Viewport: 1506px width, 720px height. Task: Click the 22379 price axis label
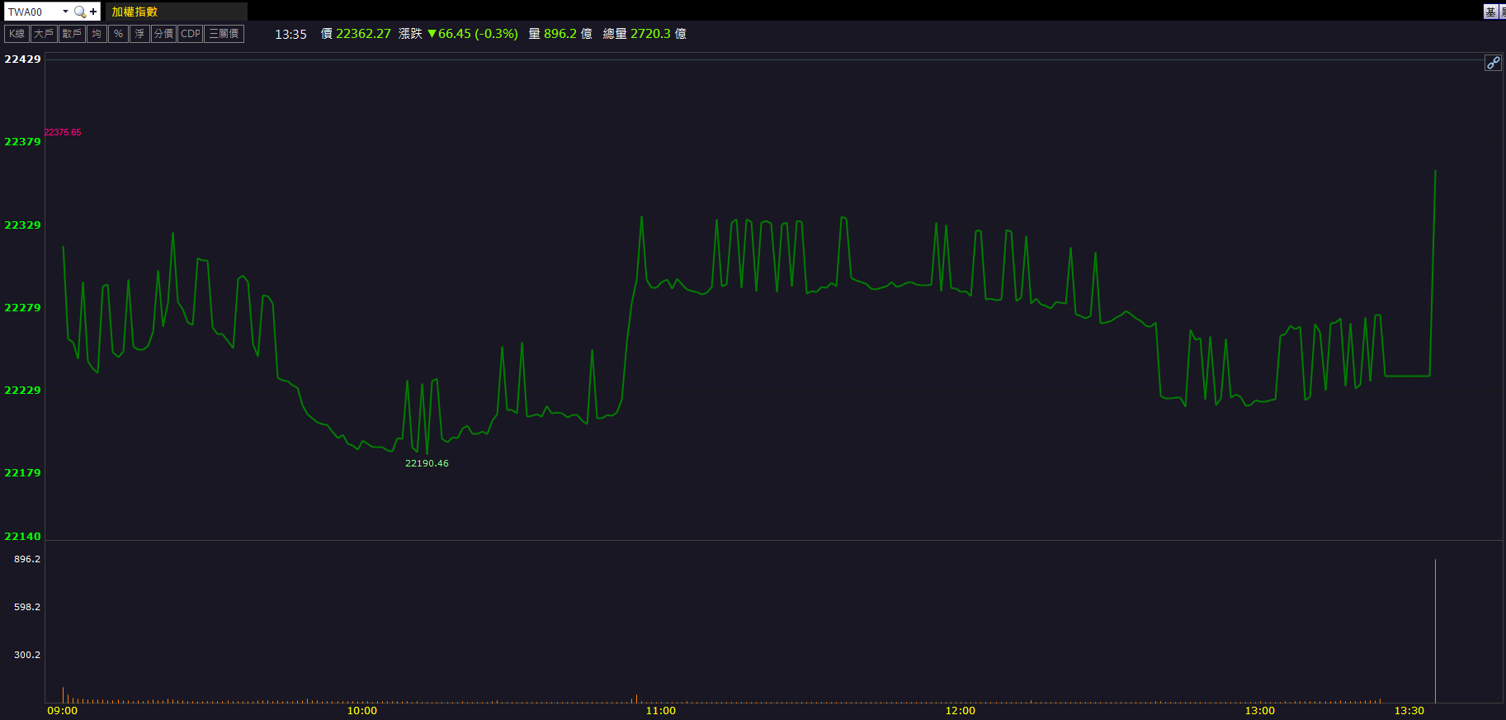[x=23, y=142]
